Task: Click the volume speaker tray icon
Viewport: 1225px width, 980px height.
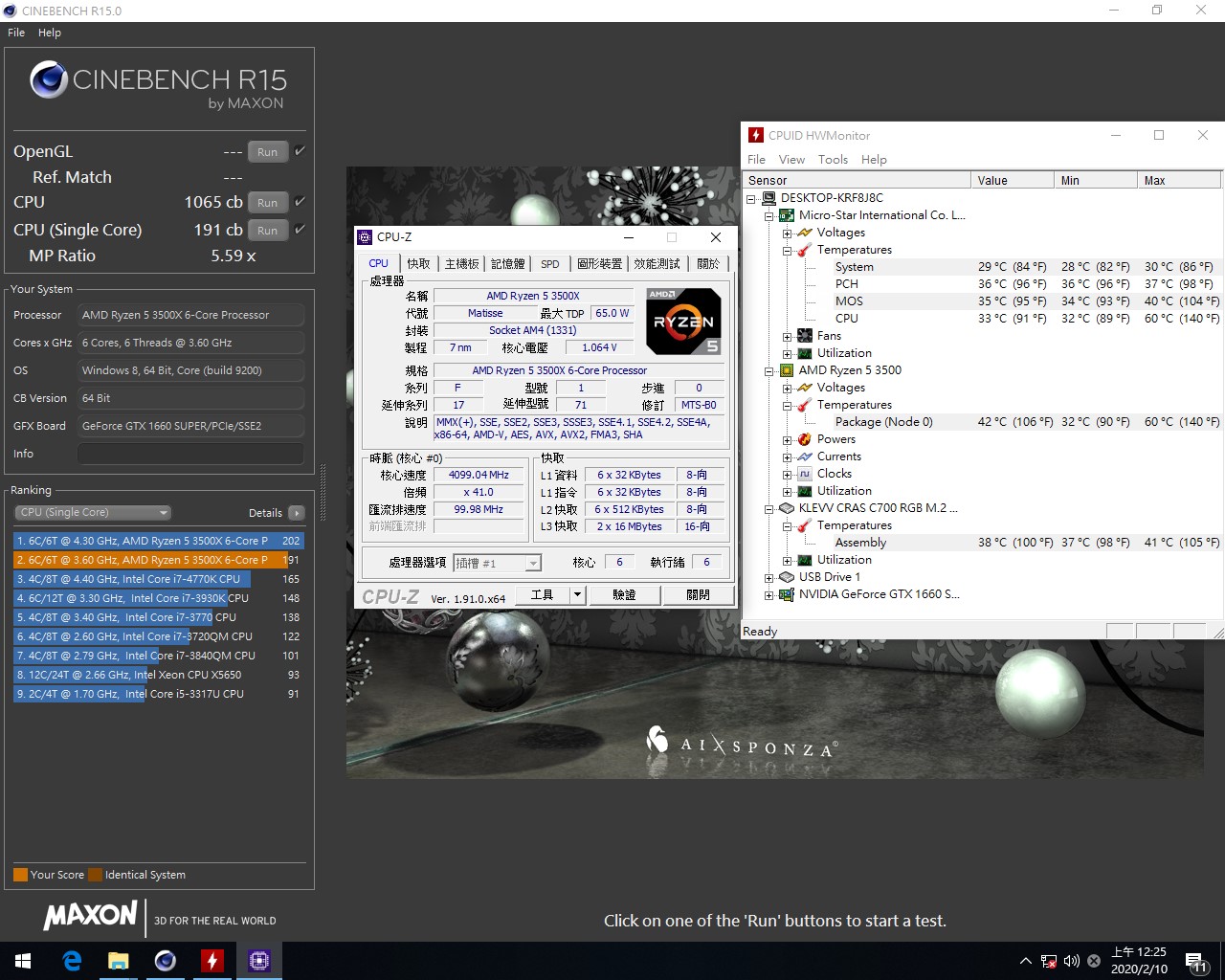Action: coord(1072,961)
